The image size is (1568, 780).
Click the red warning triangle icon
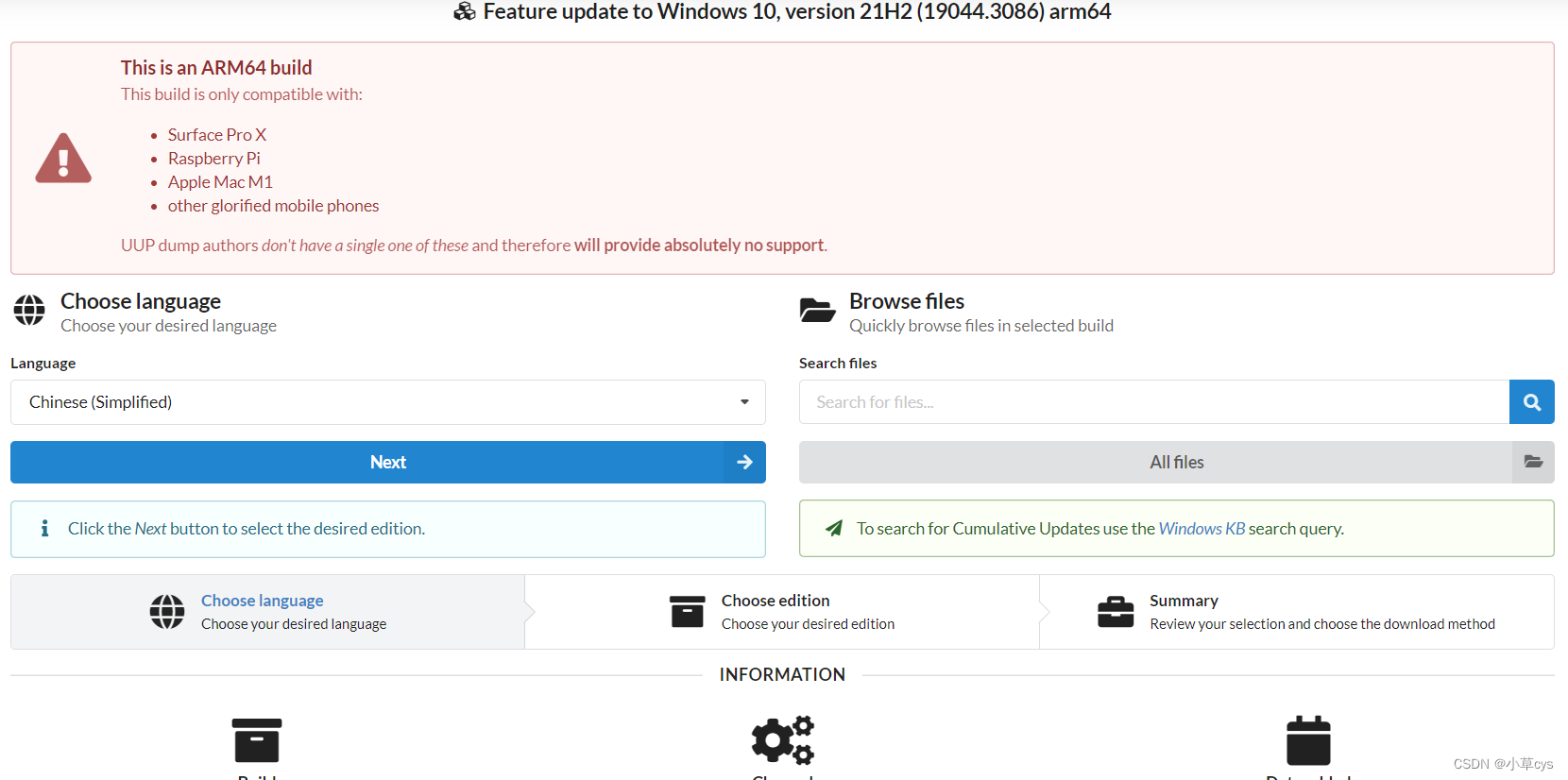pos(63,158)
